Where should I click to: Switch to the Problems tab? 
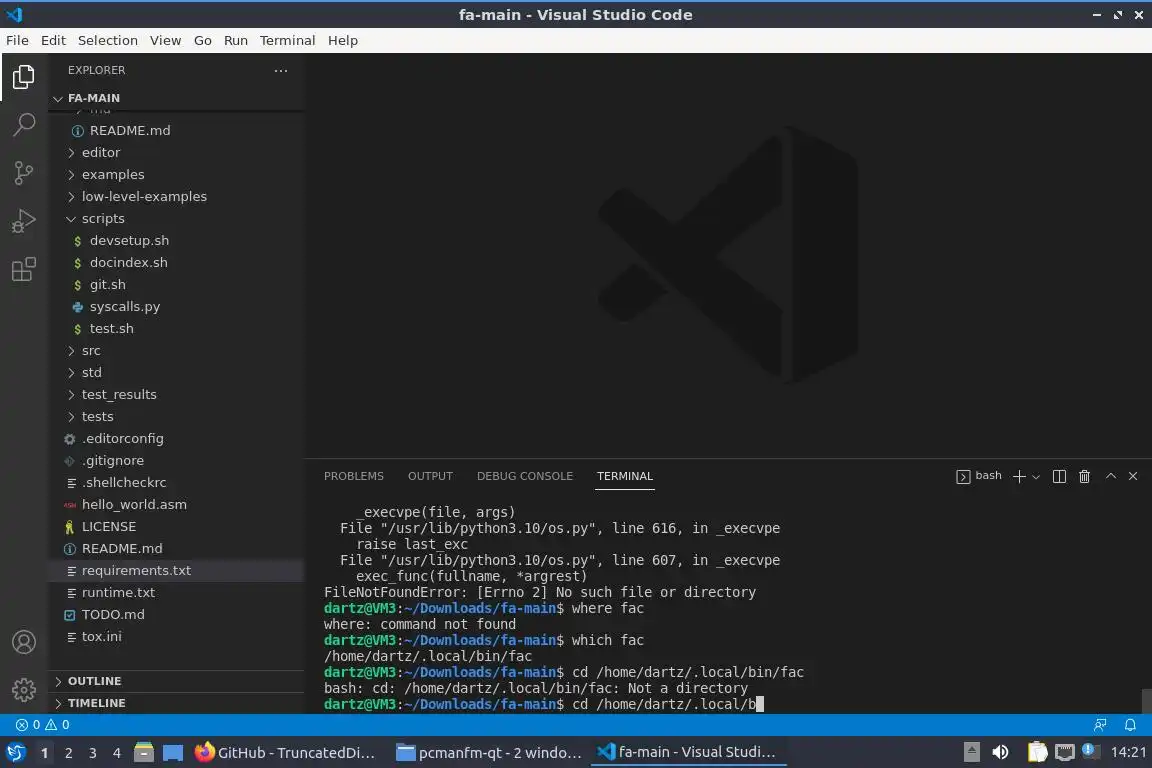(353, 476)
